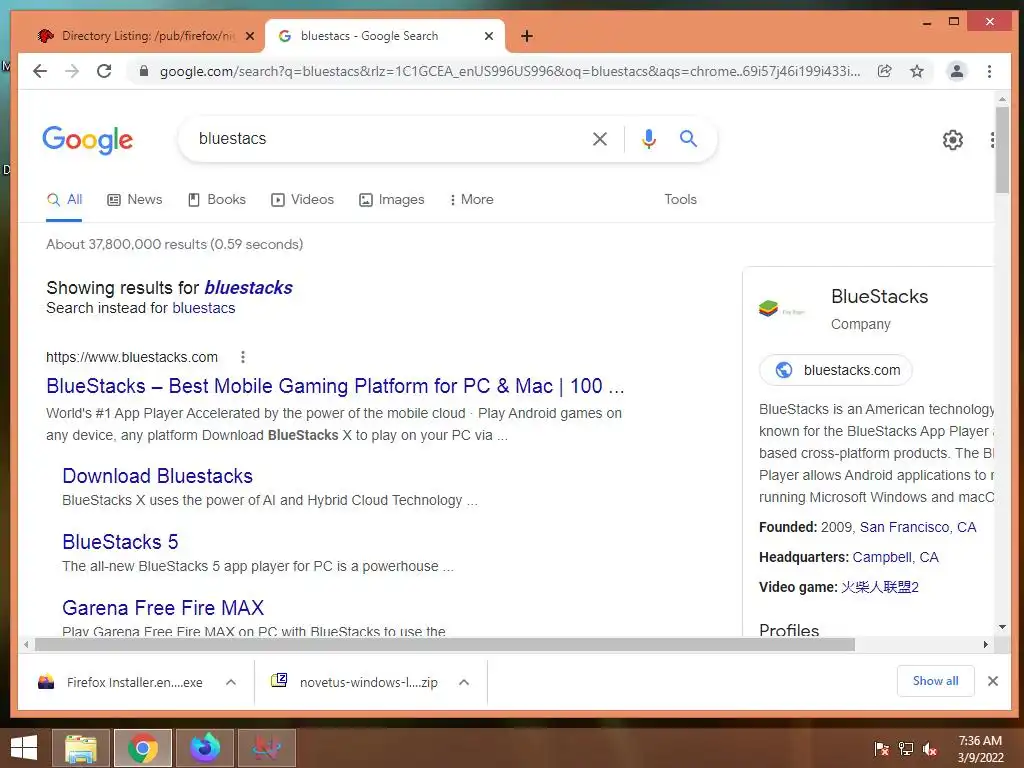1024x768 pixels.
Task: Open File Explorer from taskbar
Action: [x=80, y=748]
